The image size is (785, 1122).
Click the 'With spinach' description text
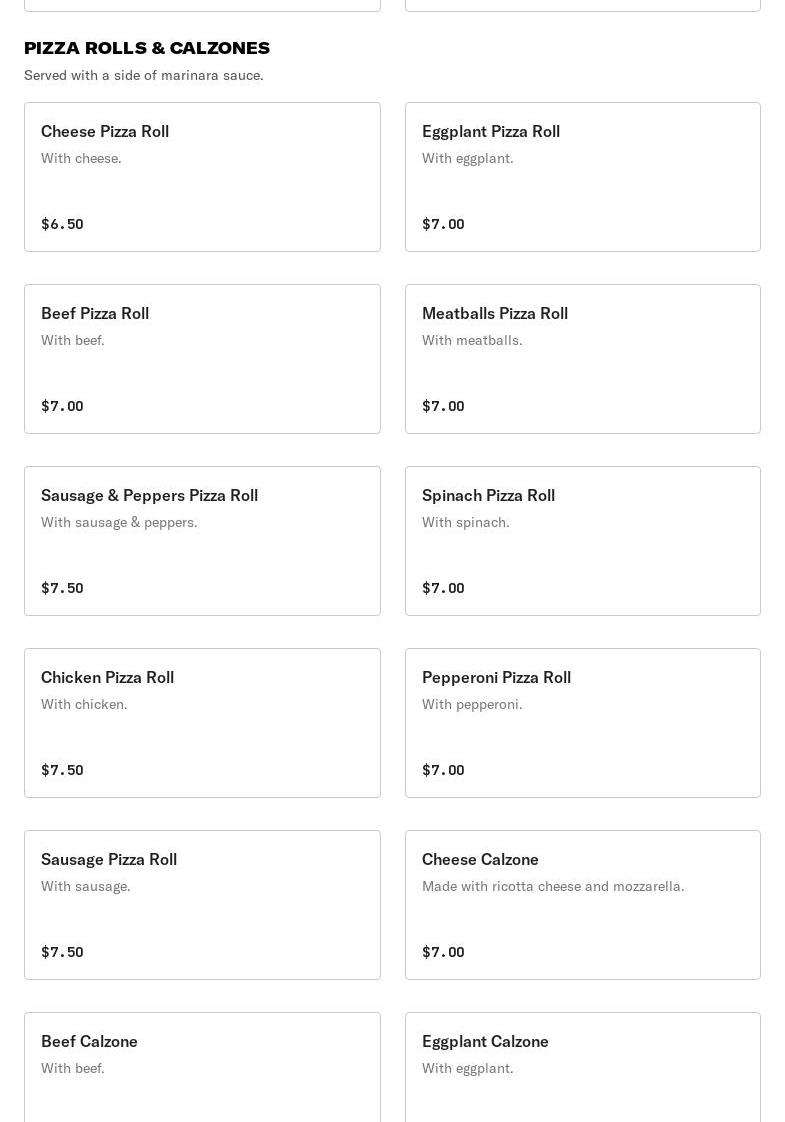pyautogui.click(x=465, y=522)
